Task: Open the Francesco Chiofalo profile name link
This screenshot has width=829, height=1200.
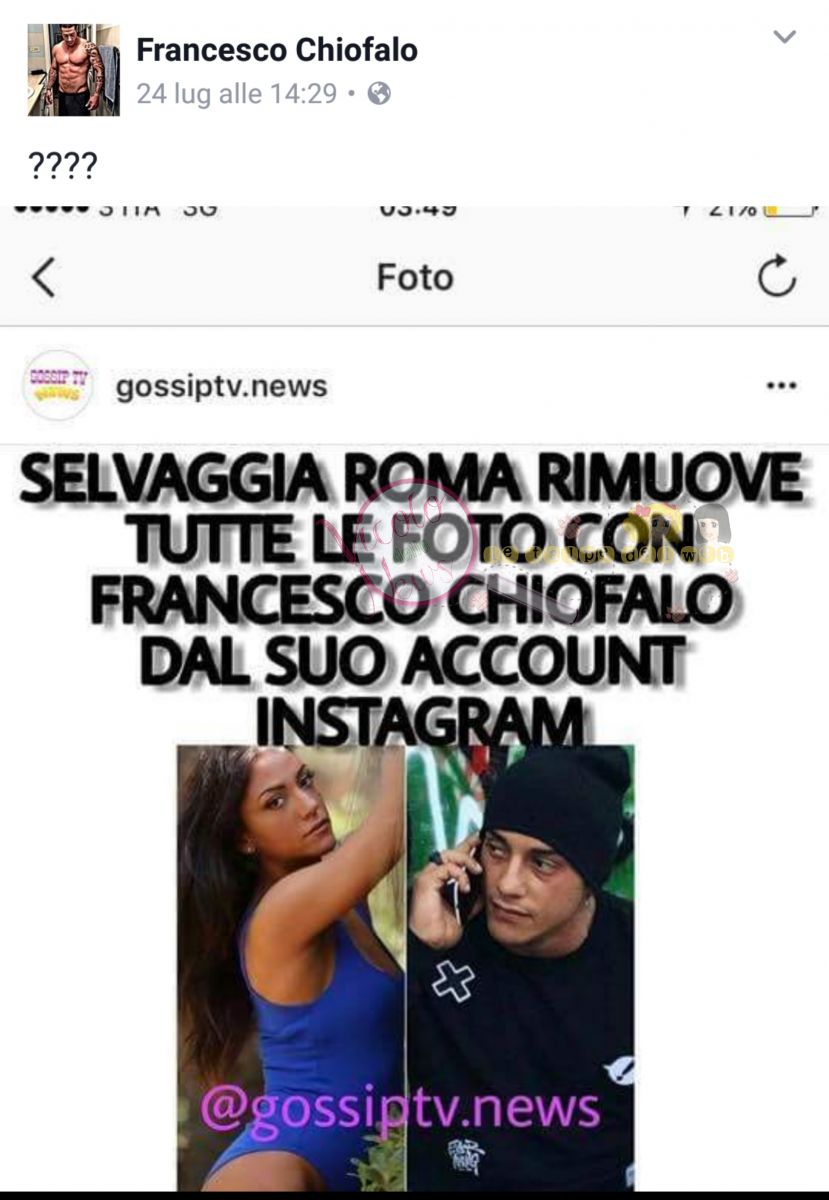Action: (x=277, y=50)
